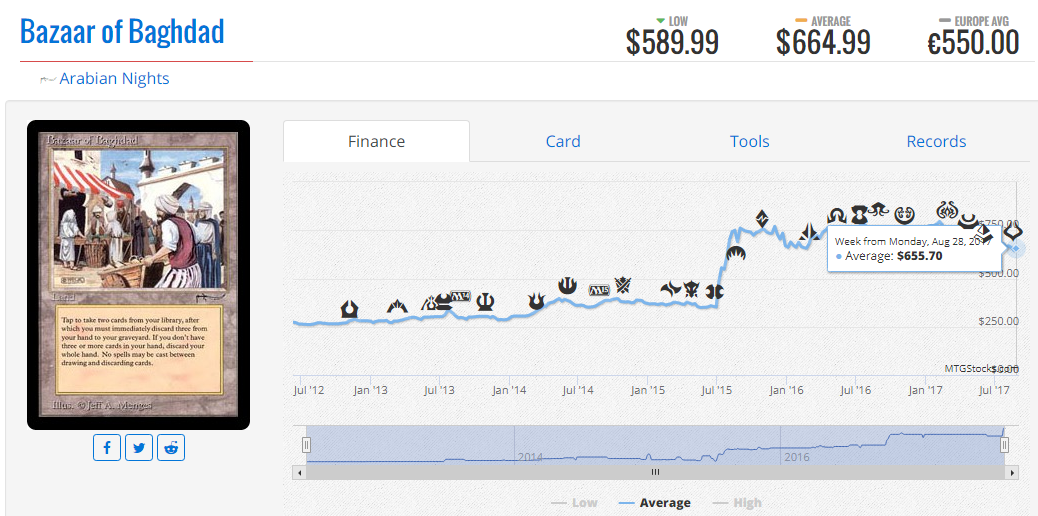Select the Battle for Zendikar diamond marker
Image resolution: width=1038 pixels, height=516 pixels.
762,218
